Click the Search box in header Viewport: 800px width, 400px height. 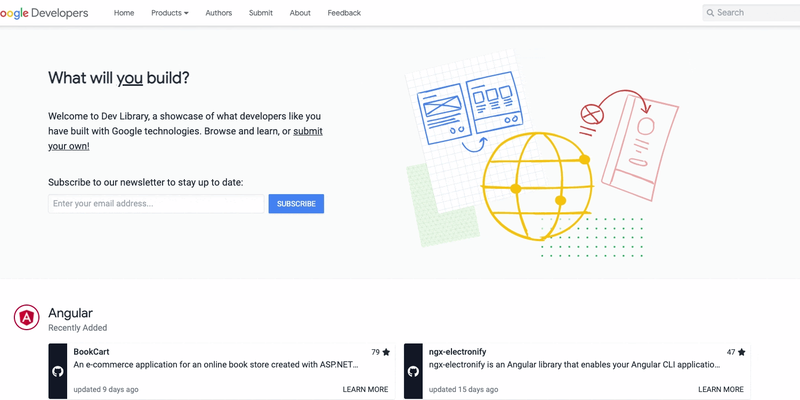pyautogui.click(x=751, y=13)
